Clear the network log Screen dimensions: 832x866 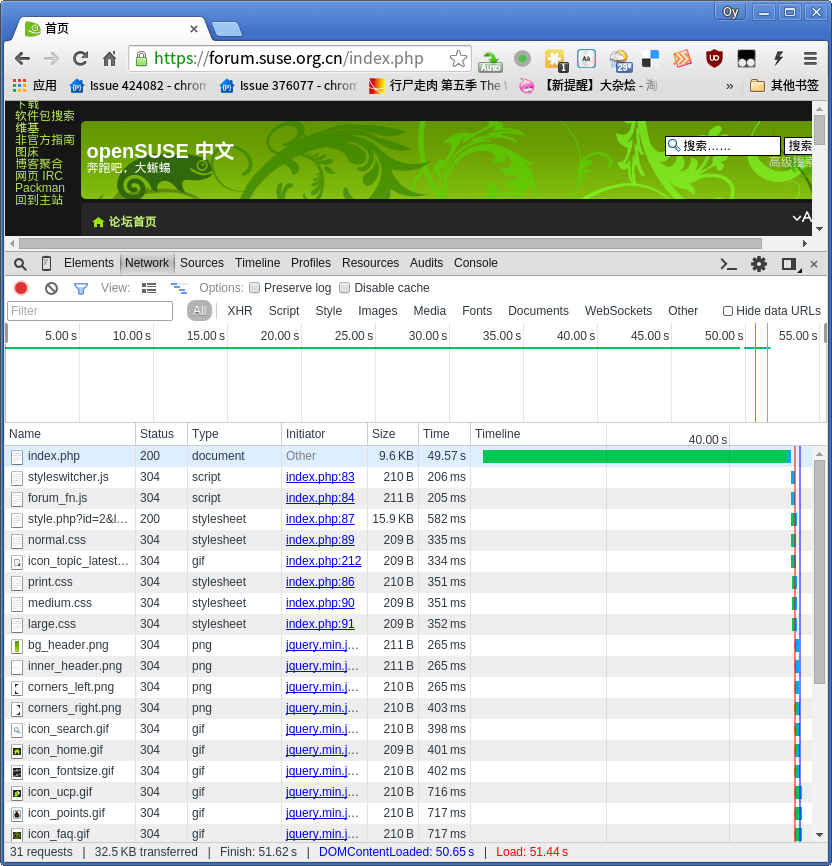tap(51, 288)
